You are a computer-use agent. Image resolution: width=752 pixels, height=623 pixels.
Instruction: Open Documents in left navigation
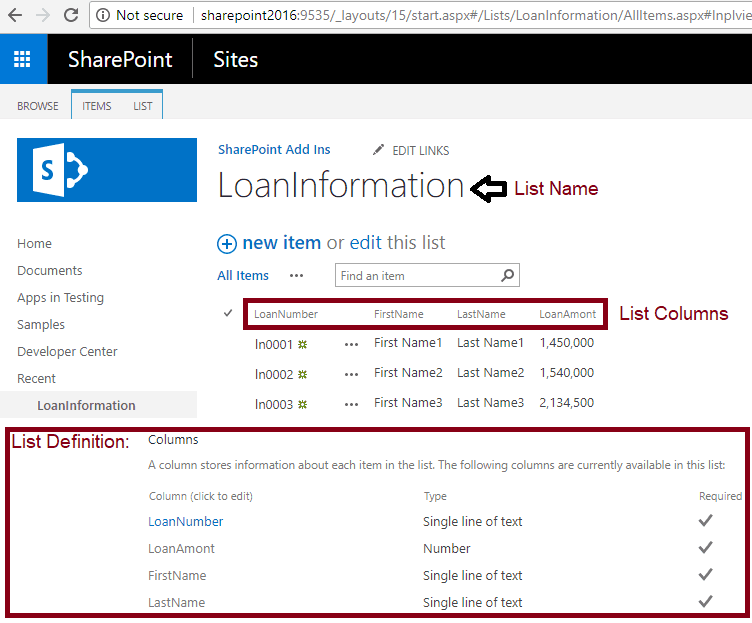[x=50, y=270]
